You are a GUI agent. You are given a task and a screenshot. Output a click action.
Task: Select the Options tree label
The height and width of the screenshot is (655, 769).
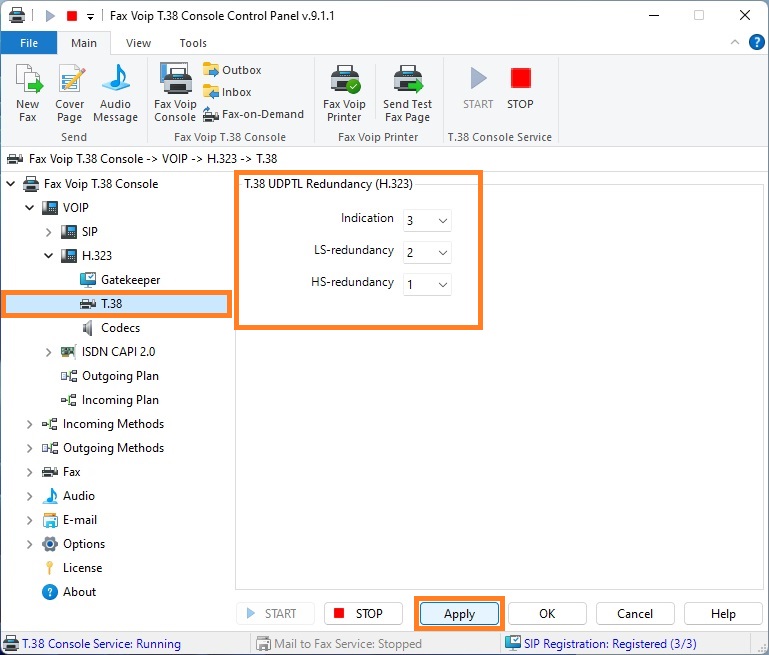click(84, 544)
